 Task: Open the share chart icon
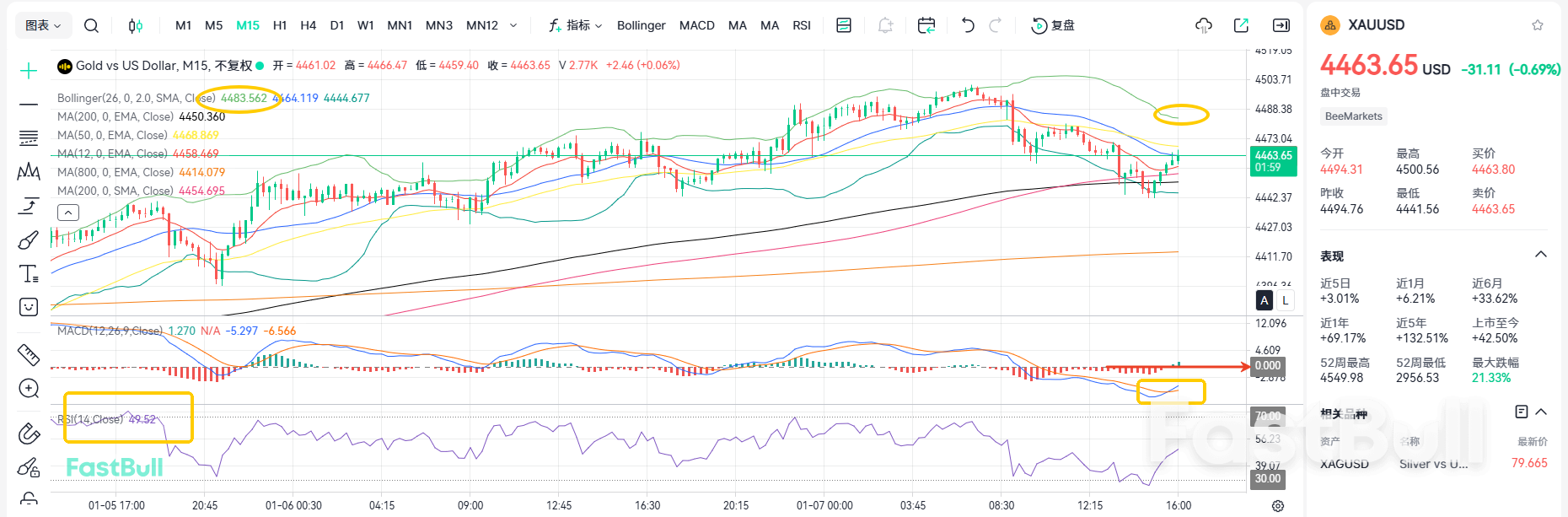point(1241,25)
